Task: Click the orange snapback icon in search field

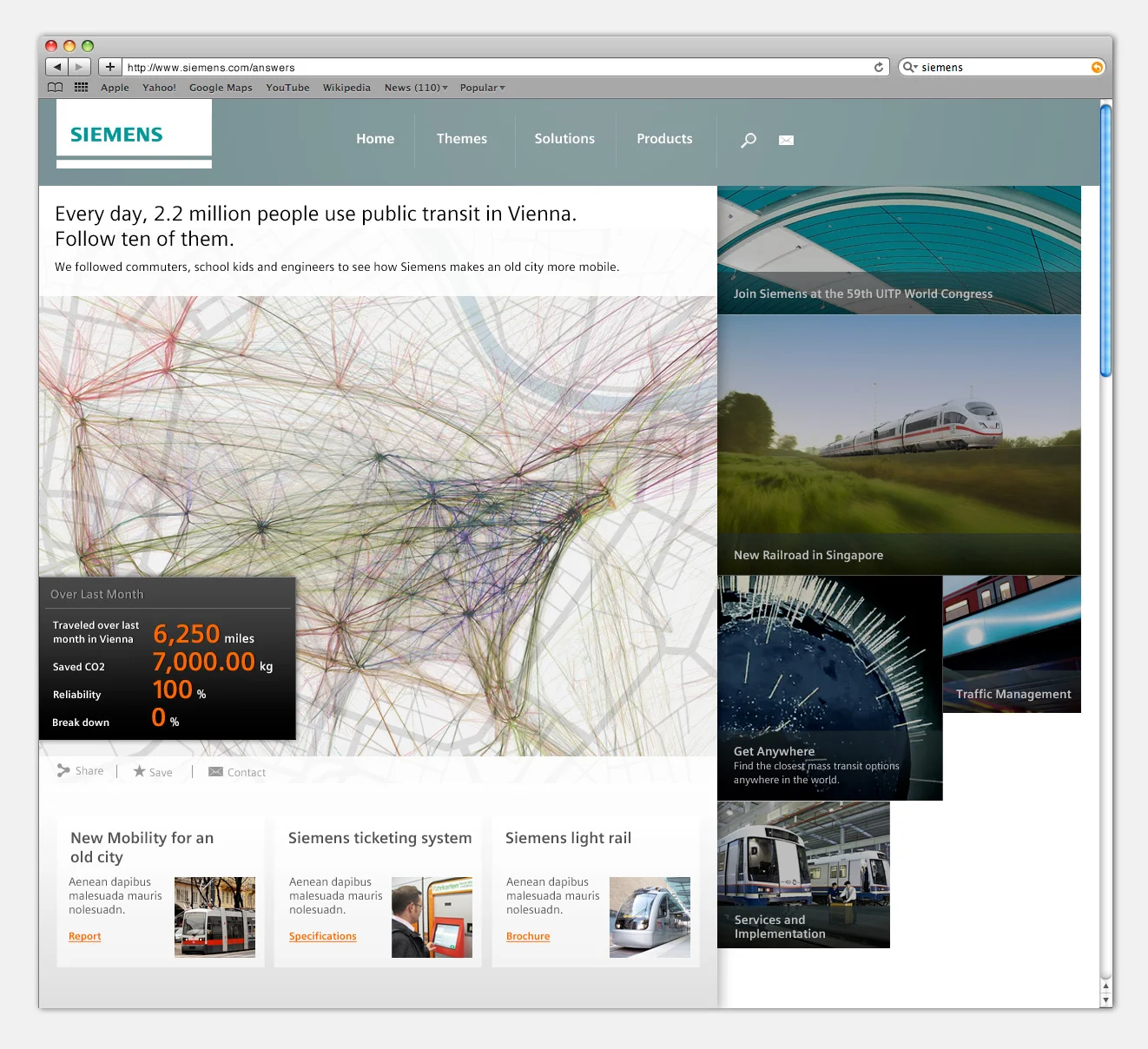Action: point(1097,67)
